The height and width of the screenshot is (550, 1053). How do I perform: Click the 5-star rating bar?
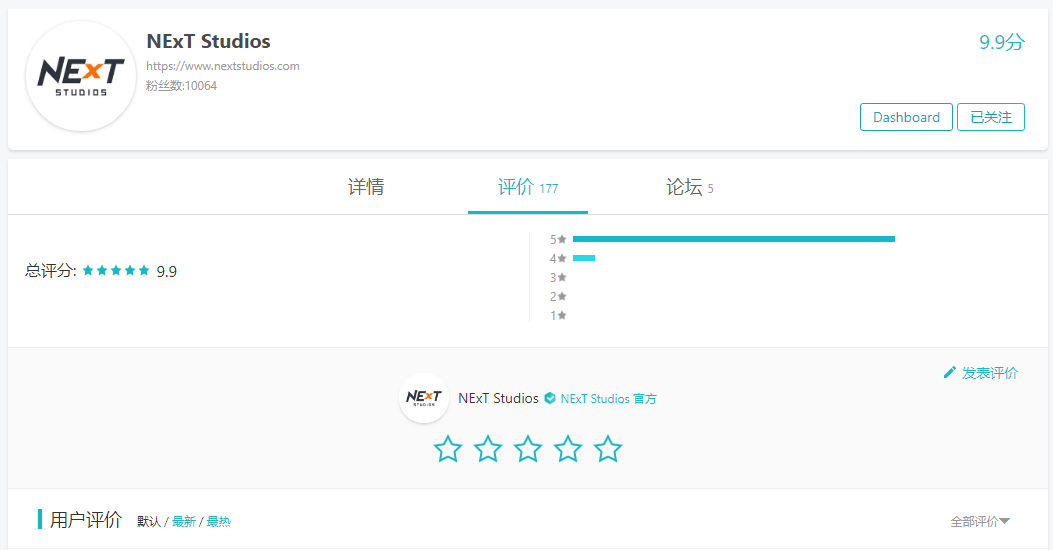[733, 239]
